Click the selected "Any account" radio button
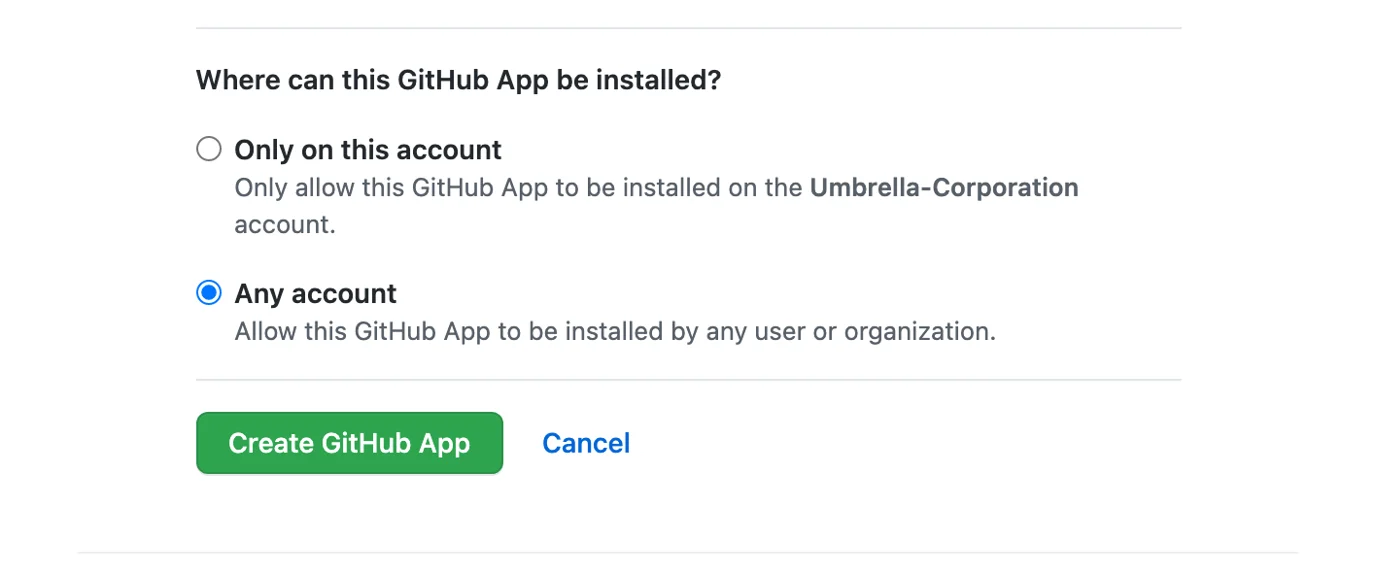 tap(208, 293)
